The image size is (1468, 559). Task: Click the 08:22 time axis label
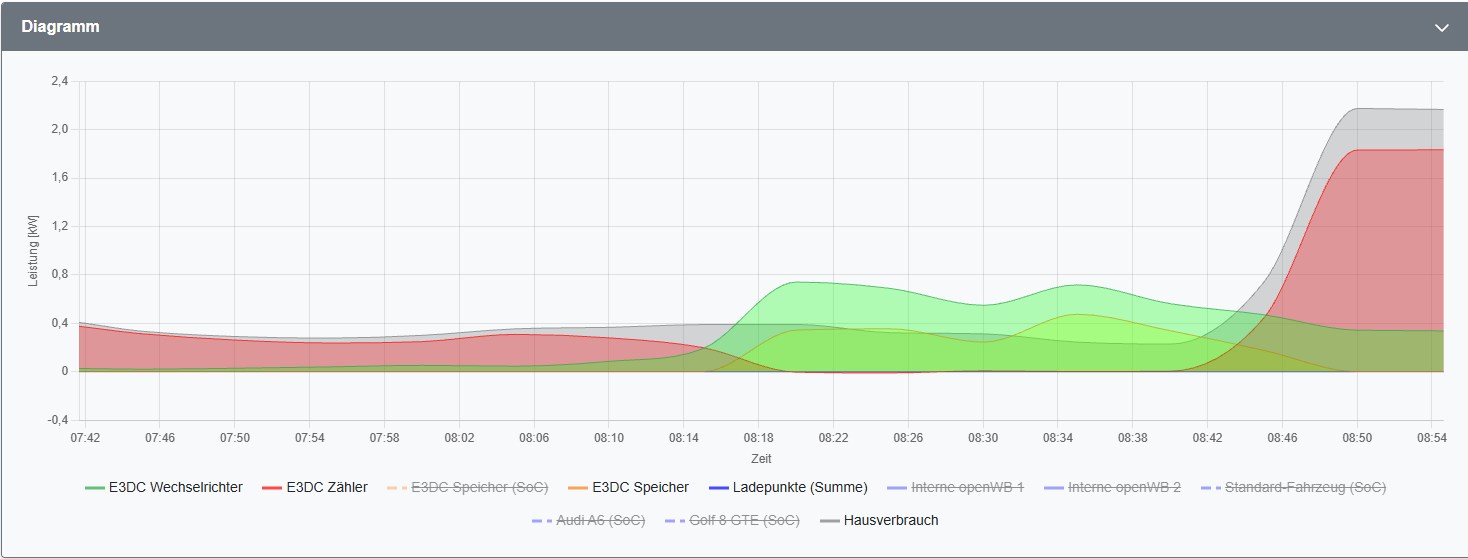[833, 439]
